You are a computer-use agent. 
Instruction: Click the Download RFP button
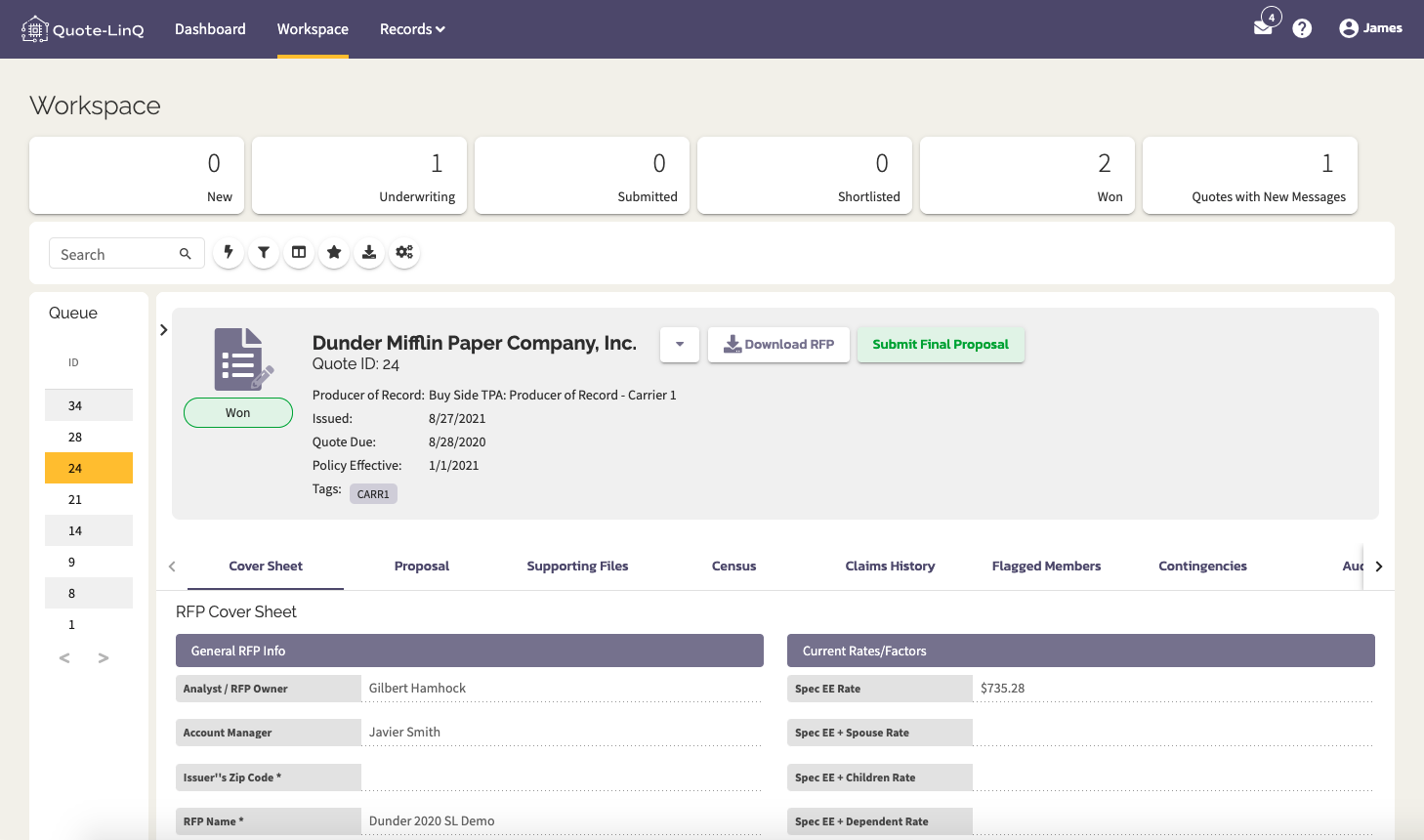click(x=778, y=344)
